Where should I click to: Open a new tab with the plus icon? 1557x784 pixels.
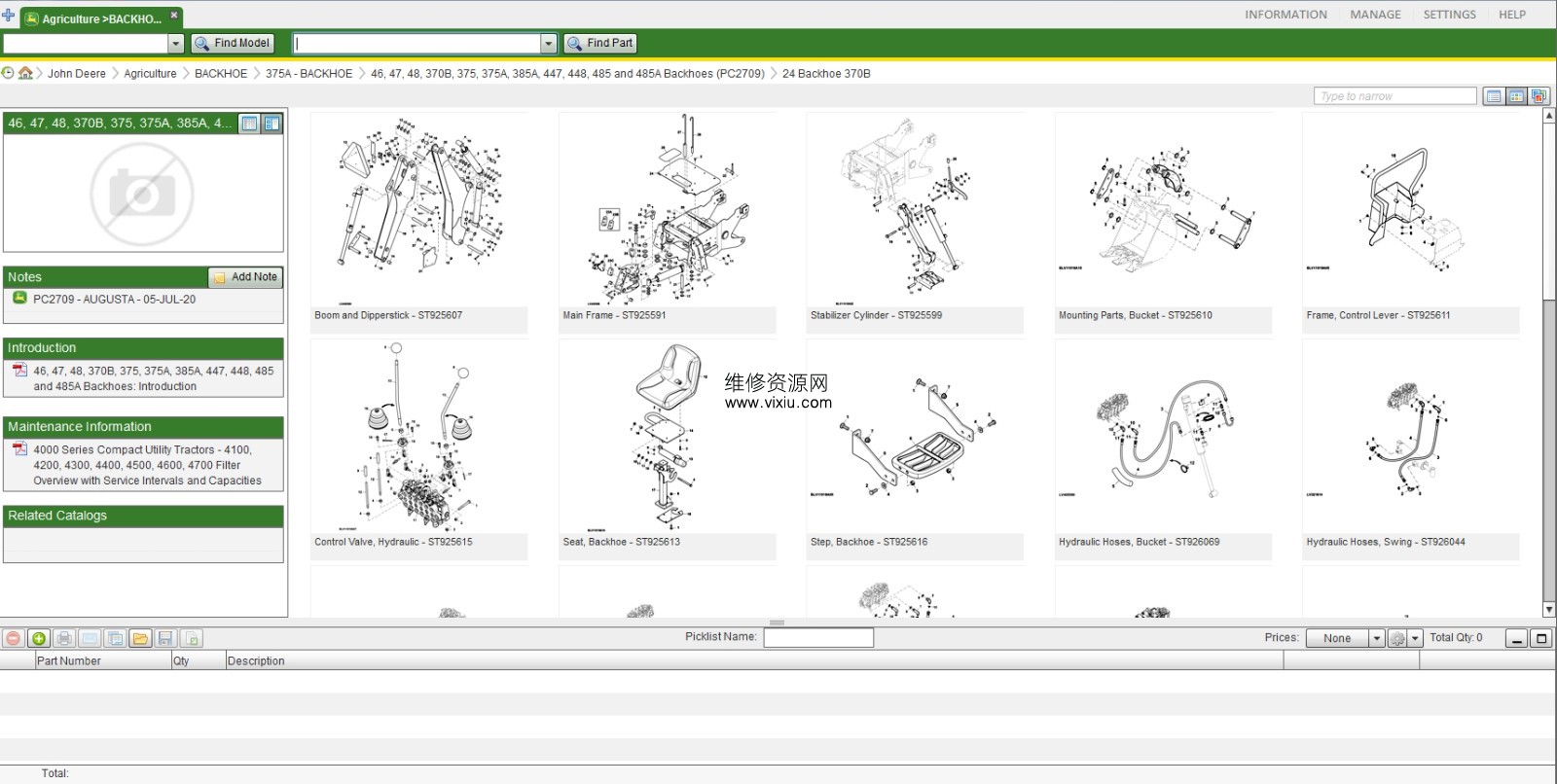(9, 16)
